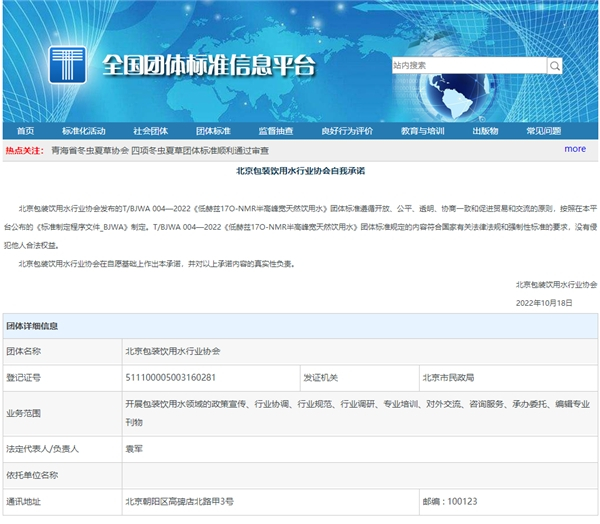Viewport: 600px width, 524px height.
Task: Click the 北京包装饮用水行业协会 name table cell
Action: pos(360,351)
